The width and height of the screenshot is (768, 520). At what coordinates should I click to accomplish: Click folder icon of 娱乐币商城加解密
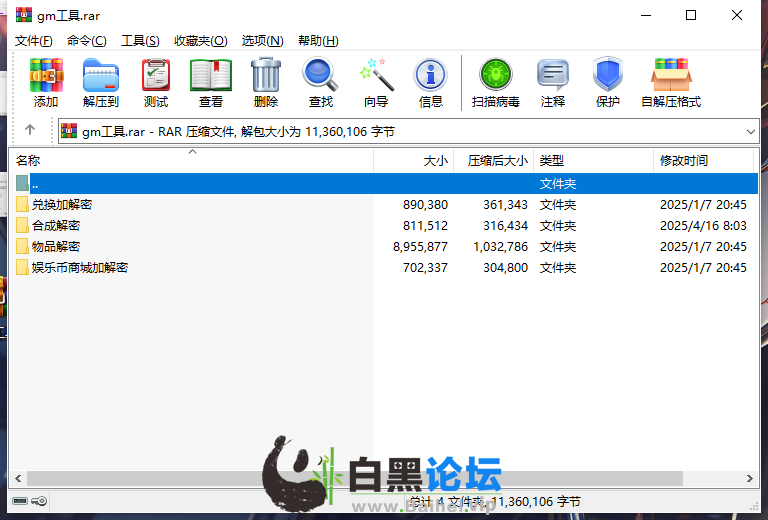point(22,267)
